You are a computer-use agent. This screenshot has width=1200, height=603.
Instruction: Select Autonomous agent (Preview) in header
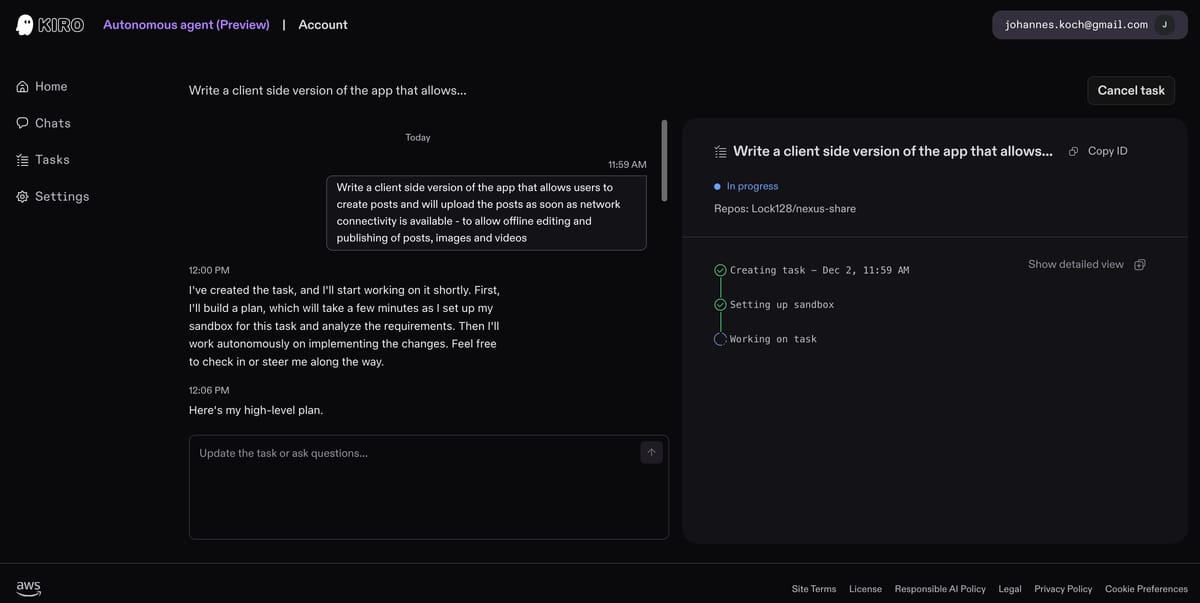click(x=186, y=25)
